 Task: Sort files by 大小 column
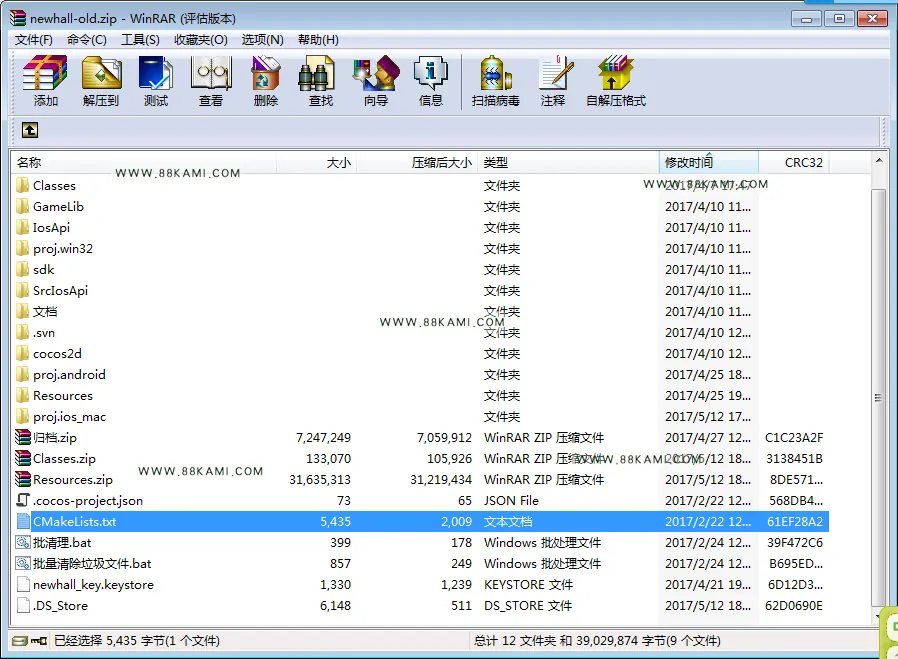tap(317, 163)
